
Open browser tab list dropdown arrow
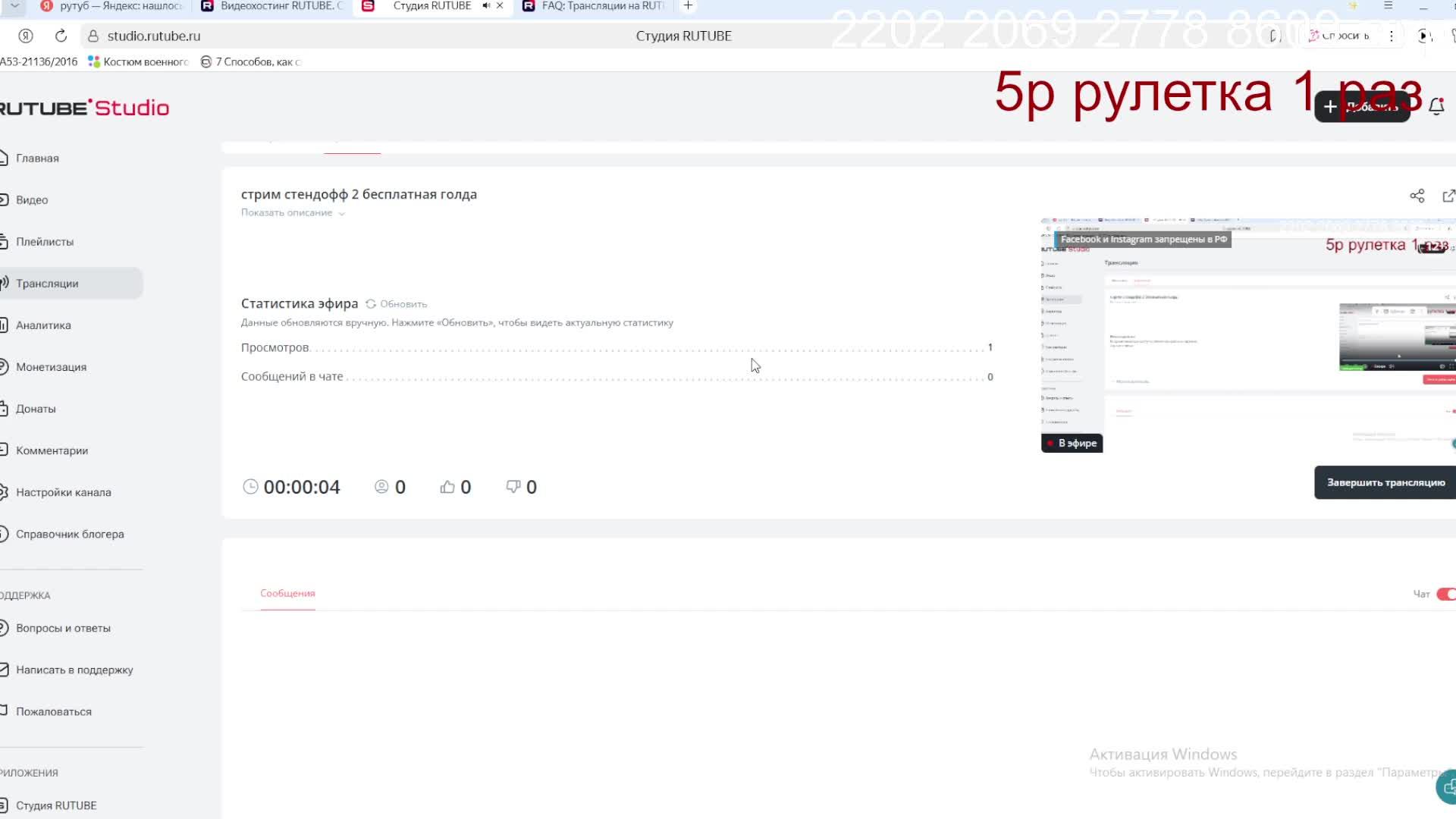tap(14, 6)
